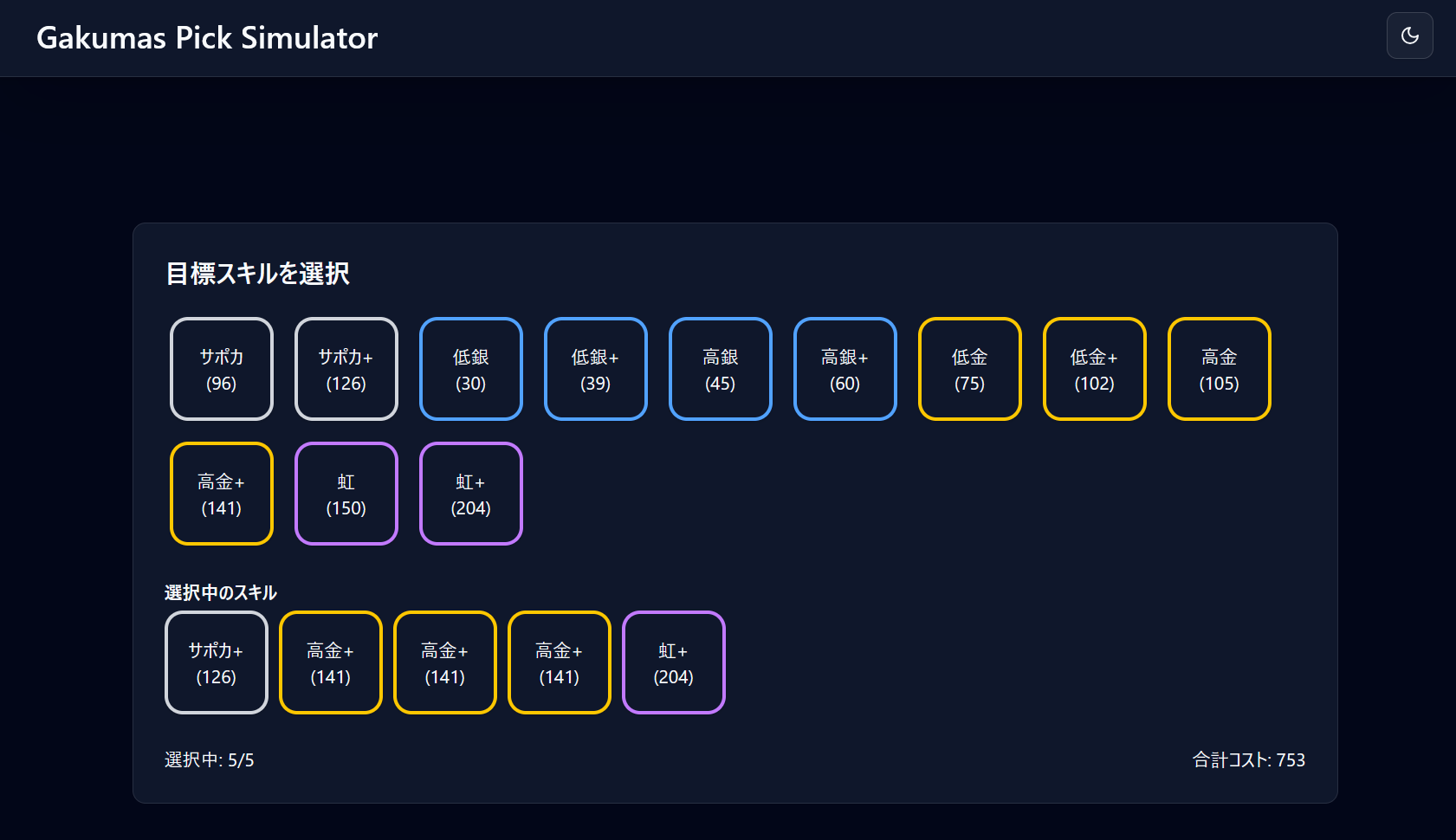Select the サポカ+ (126) skill card
The width and height of the screenshot is (1456, 840).
tap(346, 368)
